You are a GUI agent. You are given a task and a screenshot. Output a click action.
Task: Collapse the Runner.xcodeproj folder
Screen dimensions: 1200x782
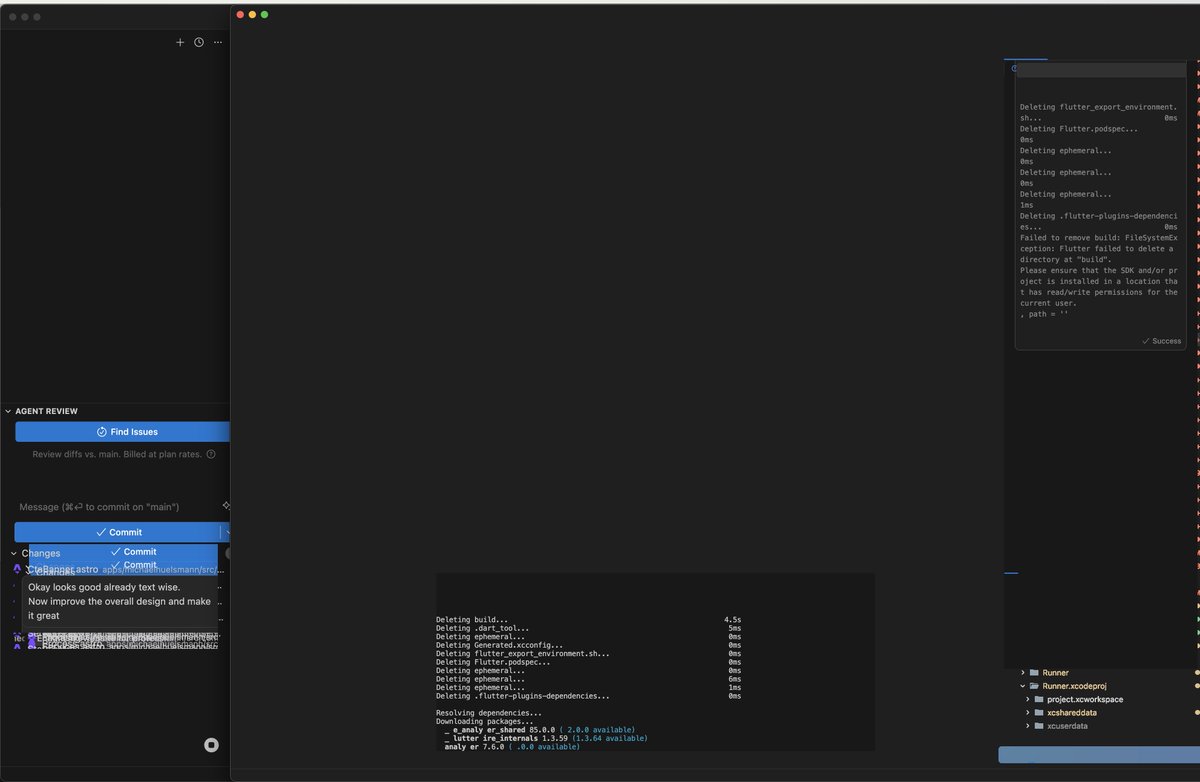point(1022,686)
